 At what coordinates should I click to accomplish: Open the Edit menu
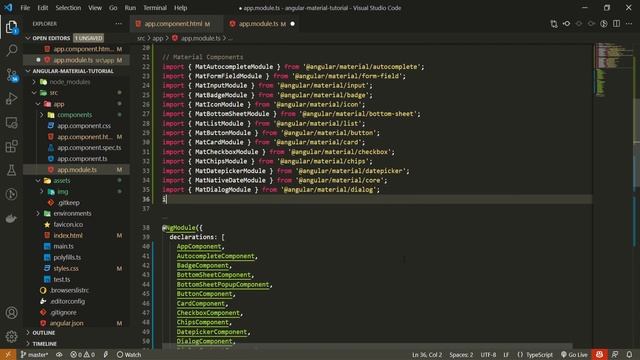pyautogui.click(x=42, y=8)
